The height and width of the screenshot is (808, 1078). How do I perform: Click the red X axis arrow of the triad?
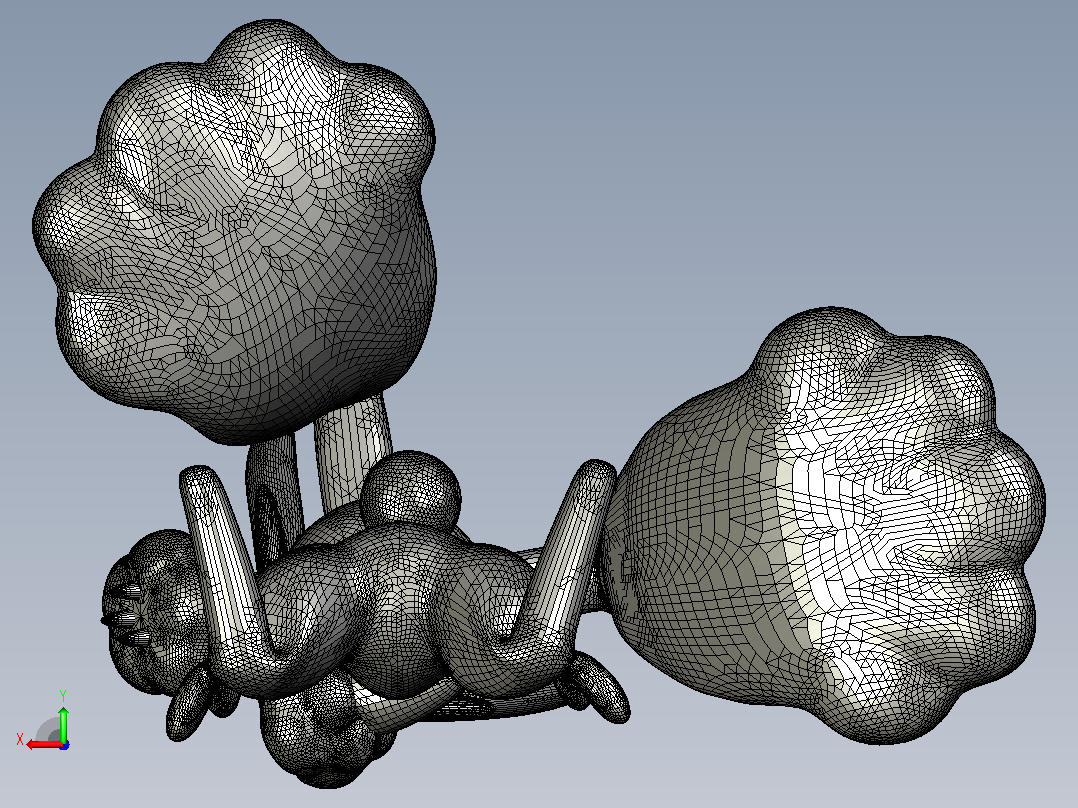[43, 745]
